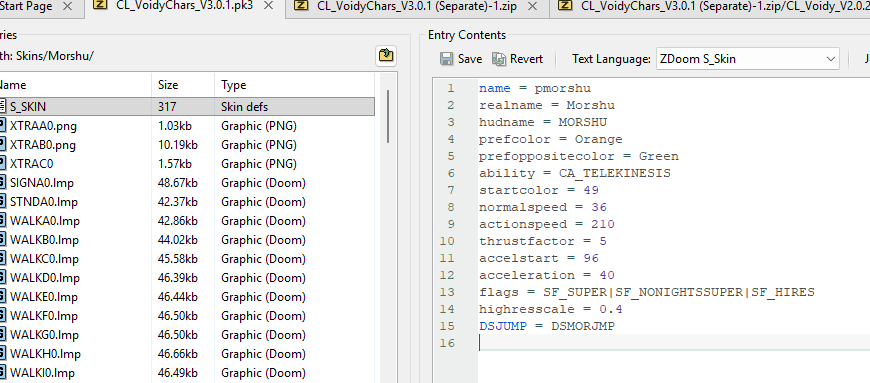Screen dimensions: 870x383
Task: Click the XTRAA0.png entry icon
Action: (2, 125)
